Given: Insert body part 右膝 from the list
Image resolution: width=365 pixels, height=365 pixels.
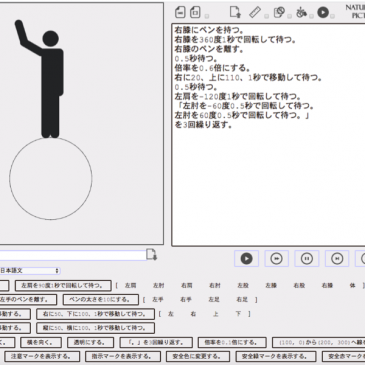Looking at the screenshot, I should click(x=327, y=286).
